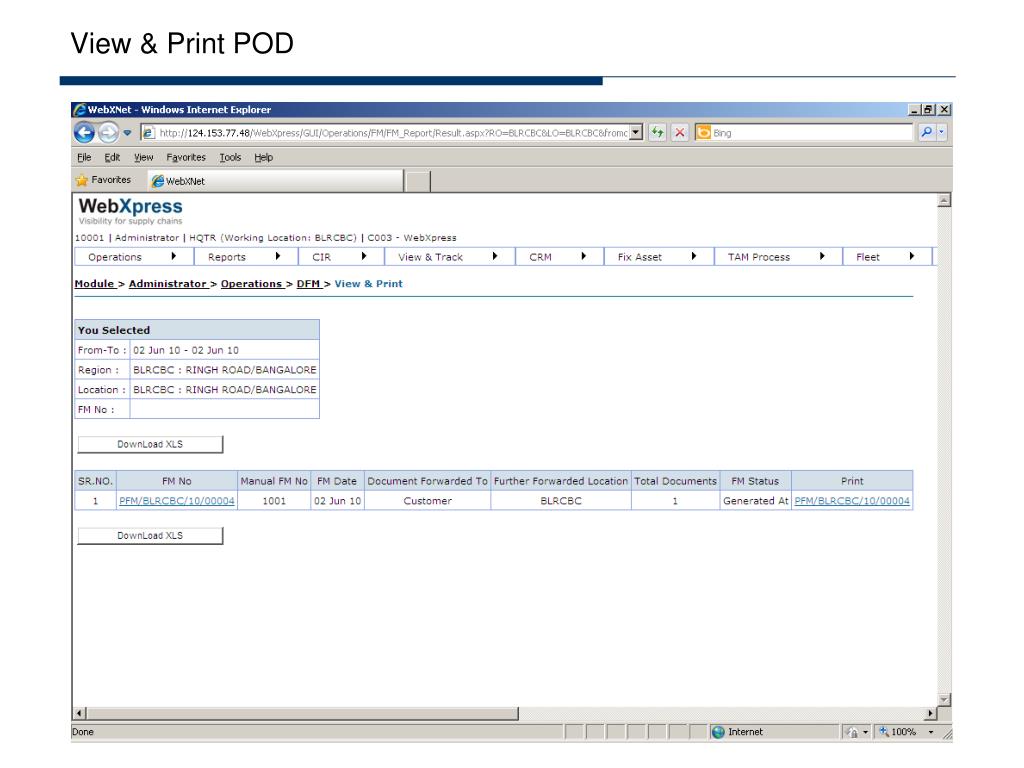The image size is (1024, 768).
Task: Click the Favorites star icon
Action: coord(82,180)
